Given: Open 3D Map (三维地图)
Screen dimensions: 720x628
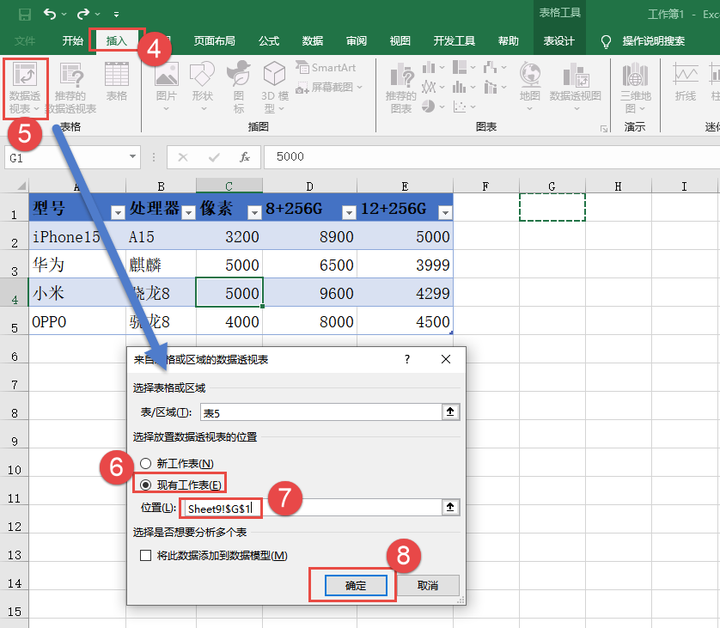Looking at the screenshot, I should coord(636,88).
